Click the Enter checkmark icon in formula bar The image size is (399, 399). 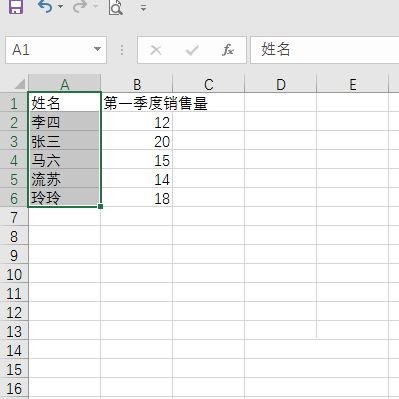[192, 50]
